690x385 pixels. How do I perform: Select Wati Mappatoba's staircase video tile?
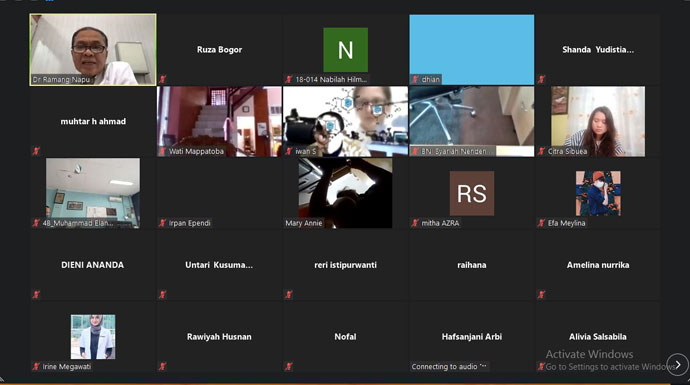coord(219,121)
